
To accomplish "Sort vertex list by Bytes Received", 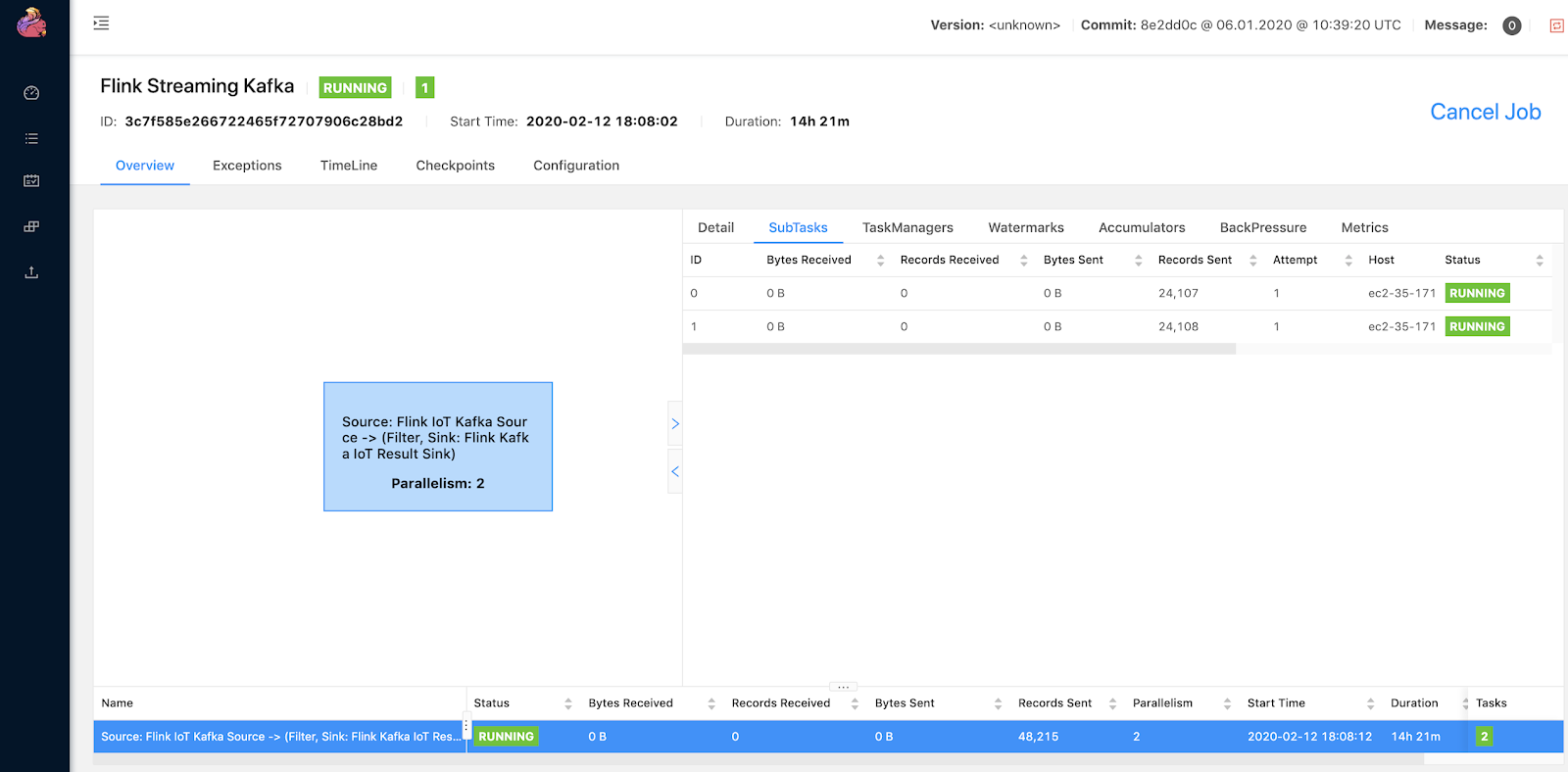I will [711, 703].
